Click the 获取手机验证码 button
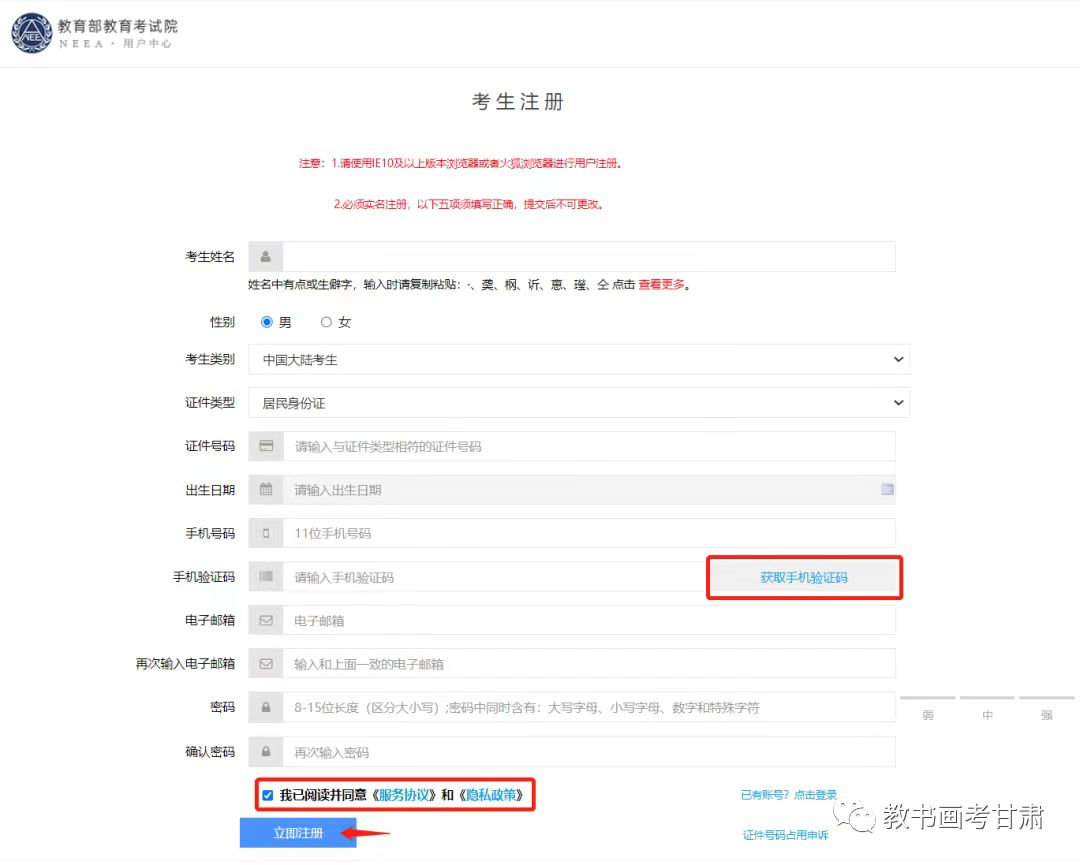This screenshot has height=865, width=1080. click(804, 578)
